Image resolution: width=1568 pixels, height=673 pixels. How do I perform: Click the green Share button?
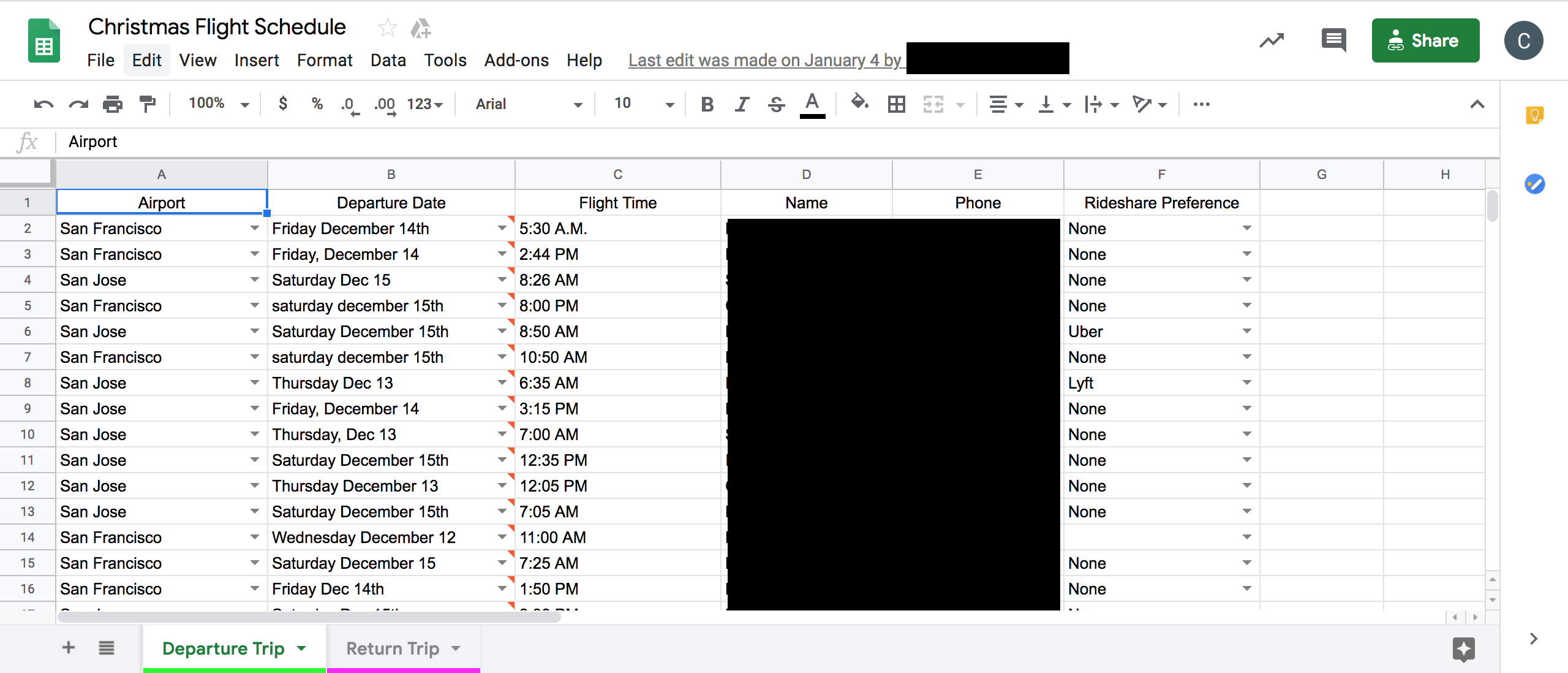point(1425,40)
